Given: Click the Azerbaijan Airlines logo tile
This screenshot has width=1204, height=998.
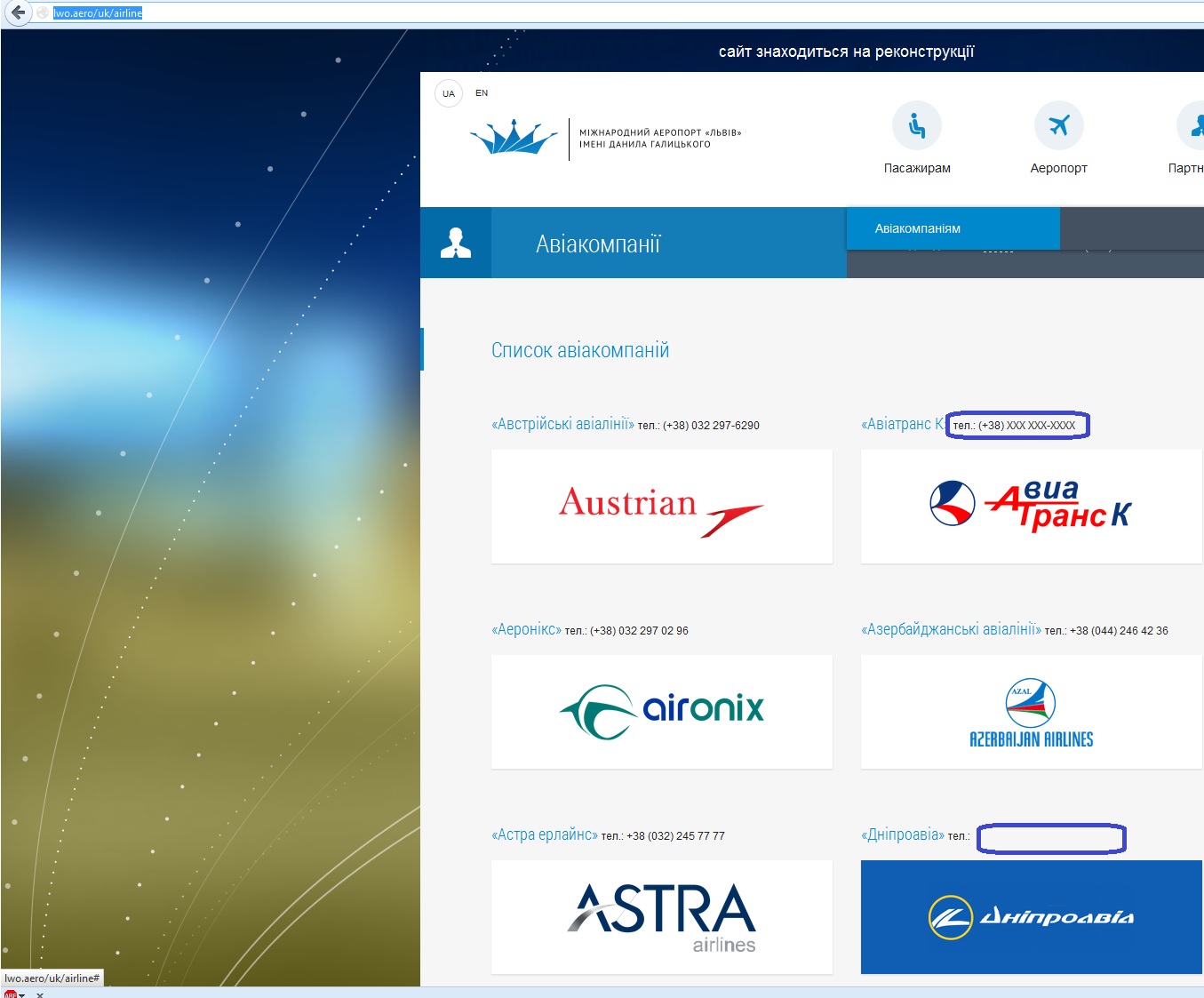Looking at the screenshot, I should point(1031,711).
